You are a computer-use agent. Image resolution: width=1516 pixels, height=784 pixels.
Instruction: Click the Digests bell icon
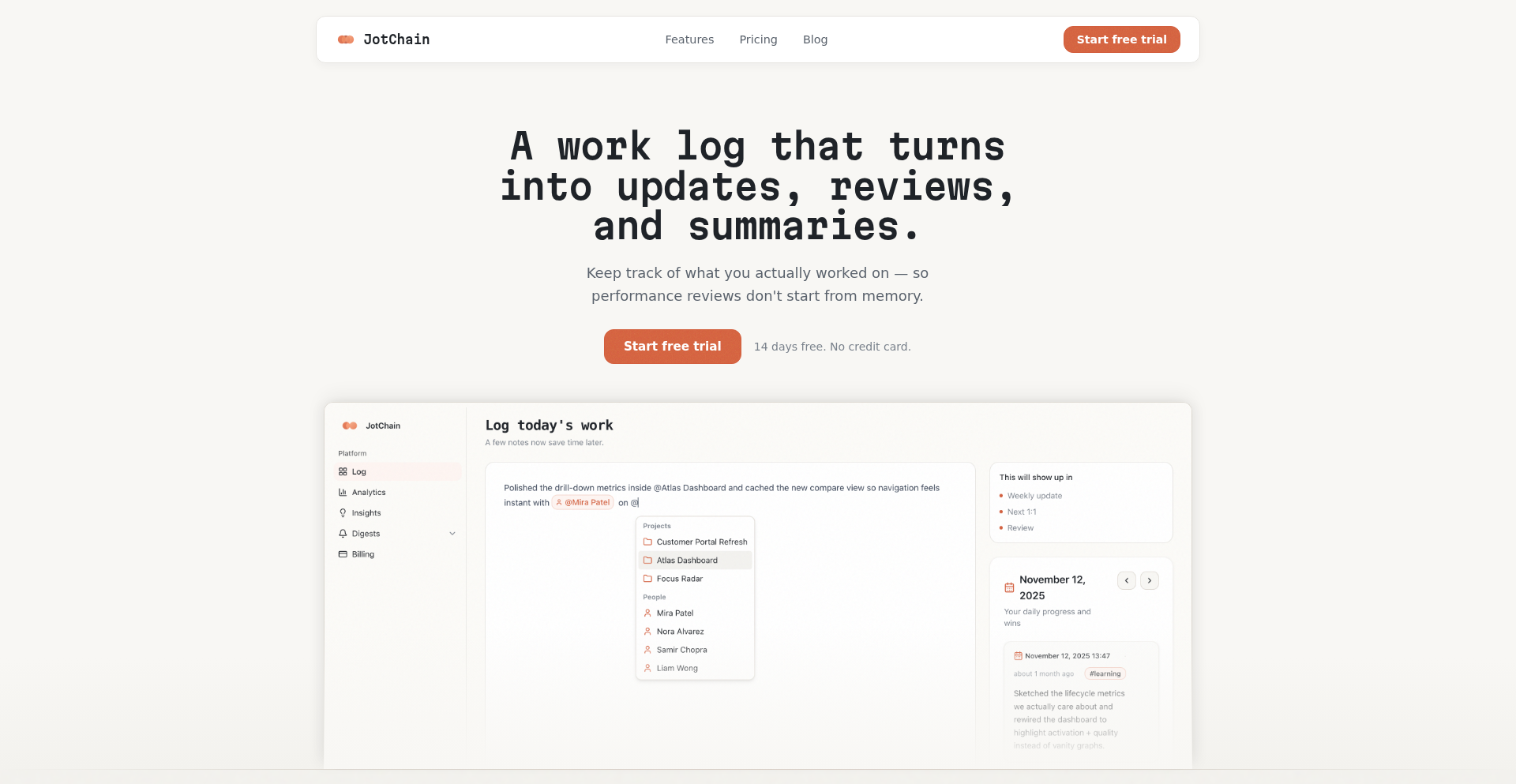(342, 533)
